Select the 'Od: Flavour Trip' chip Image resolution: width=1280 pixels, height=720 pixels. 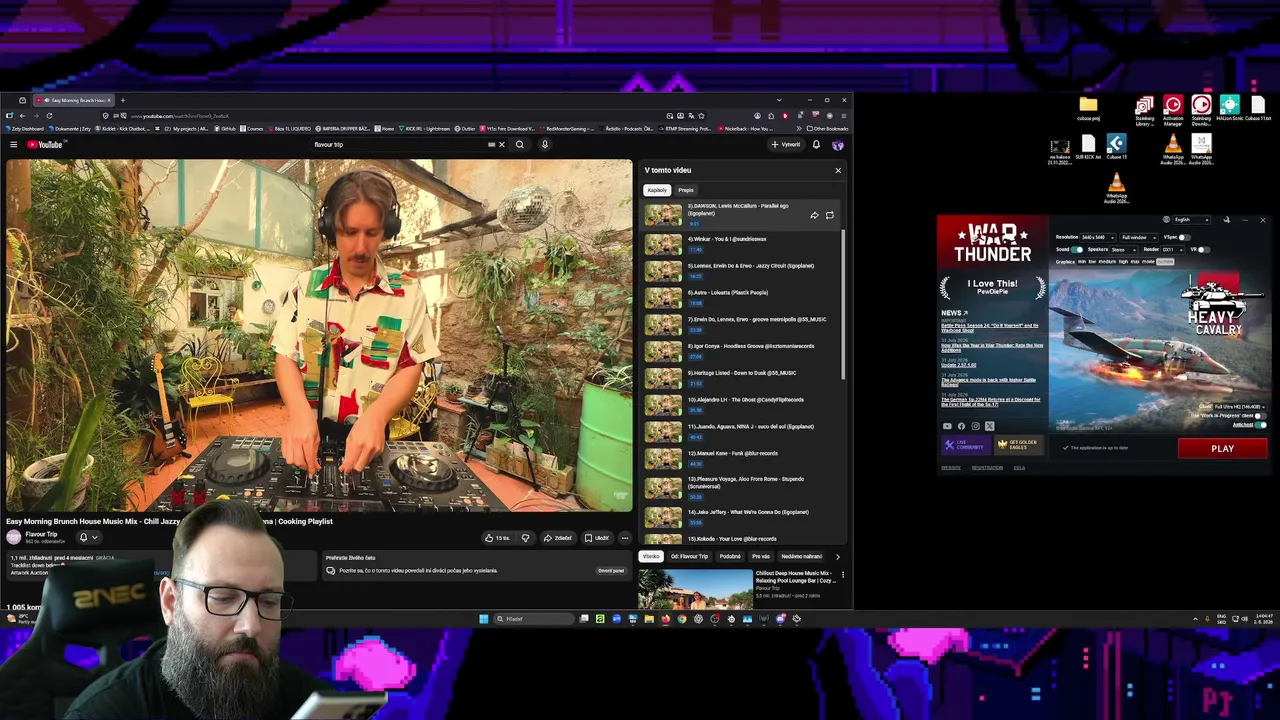point(689,557)
